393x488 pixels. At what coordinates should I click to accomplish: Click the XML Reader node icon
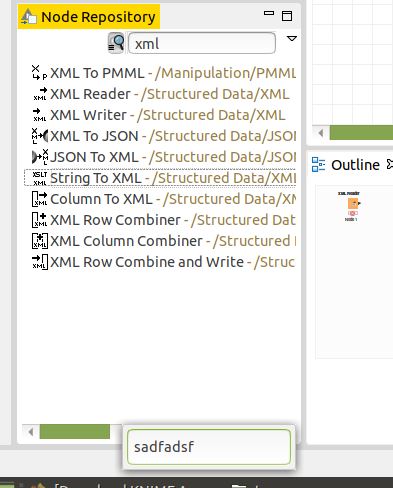tap(40, 94)
